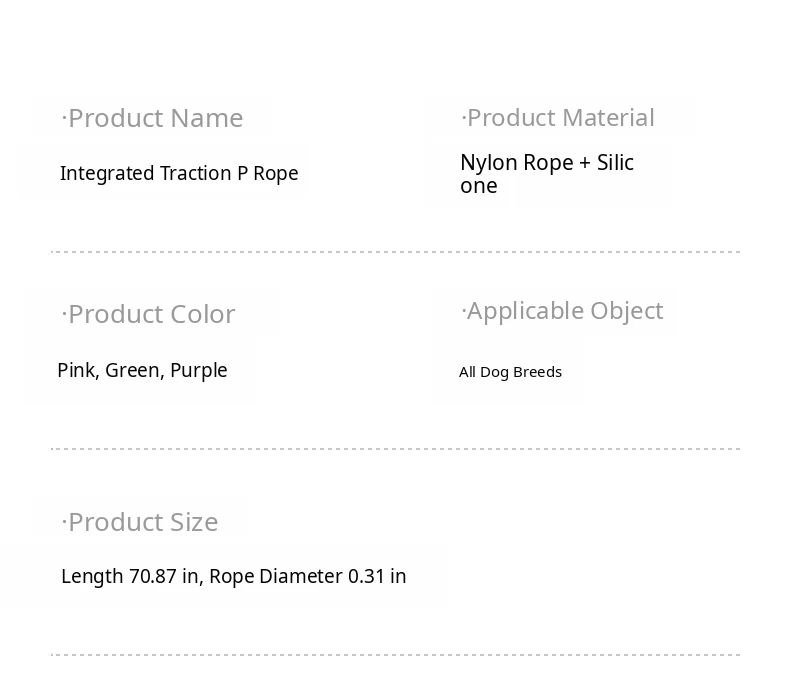Click the word Green in colors
This screenshot has height=691, width=790.
pyautogui.click(x=132, y=371)
